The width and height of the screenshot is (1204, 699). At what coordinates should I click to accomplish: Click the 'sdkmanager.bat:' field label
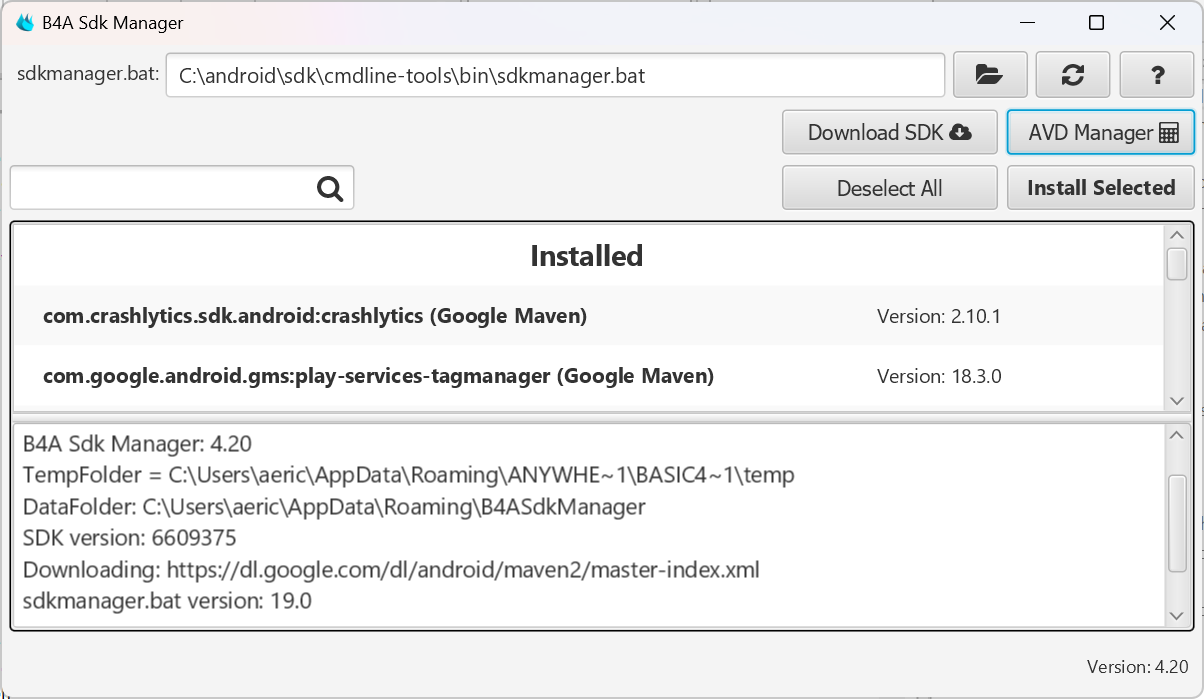(88, 74)
